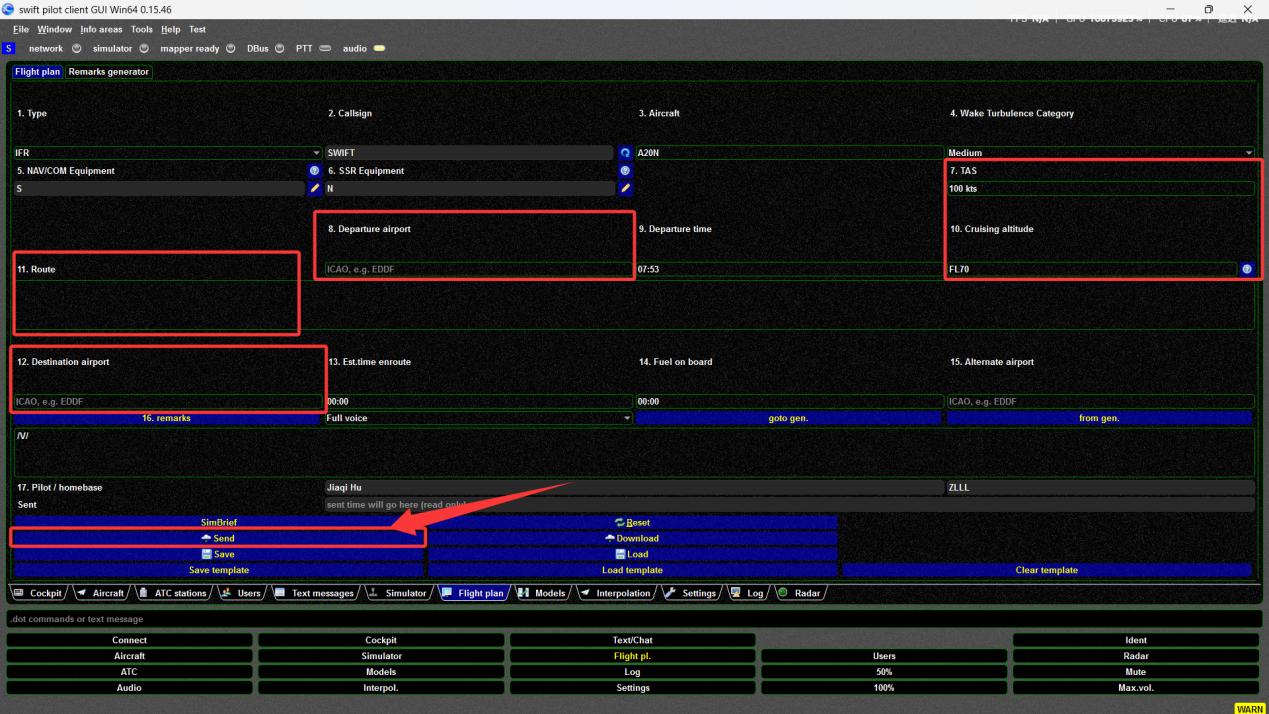This screenshot has width=1269, height=714.
Task: Click the Connect button
Action: (x=129, y=640)
